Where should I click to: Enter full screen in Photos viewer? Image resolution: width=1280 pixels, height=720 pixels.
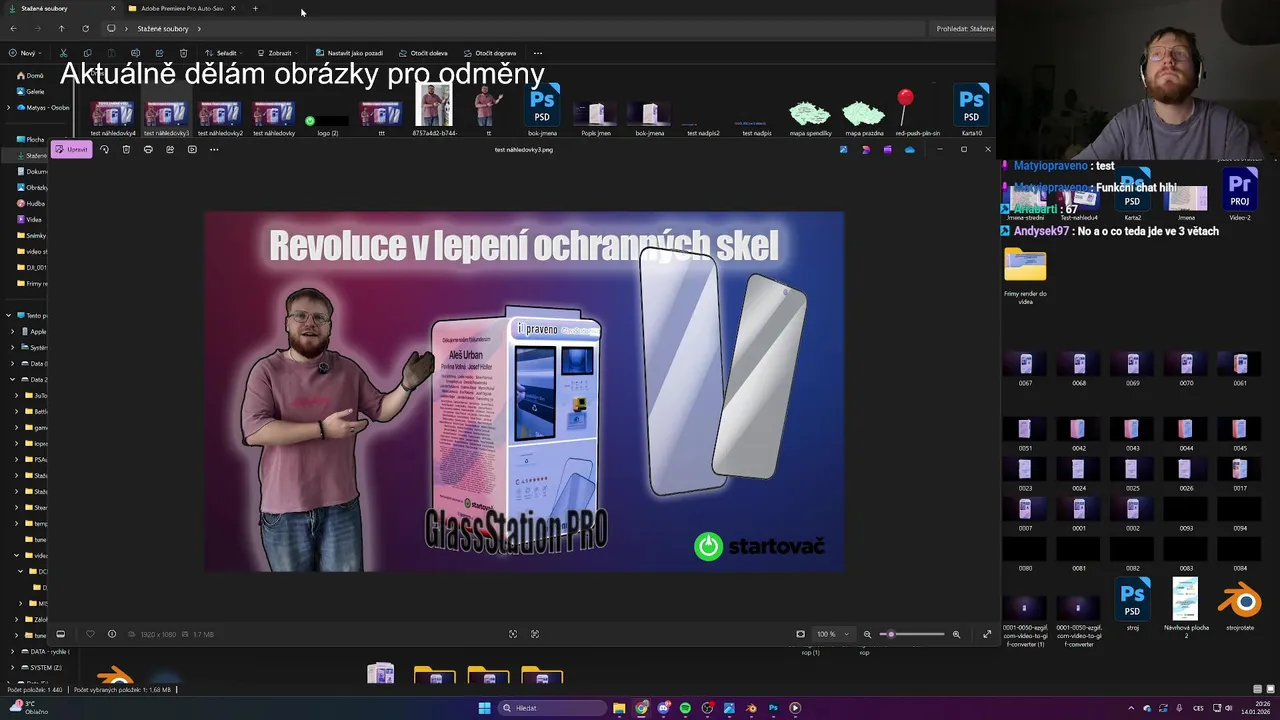(987, 634)
